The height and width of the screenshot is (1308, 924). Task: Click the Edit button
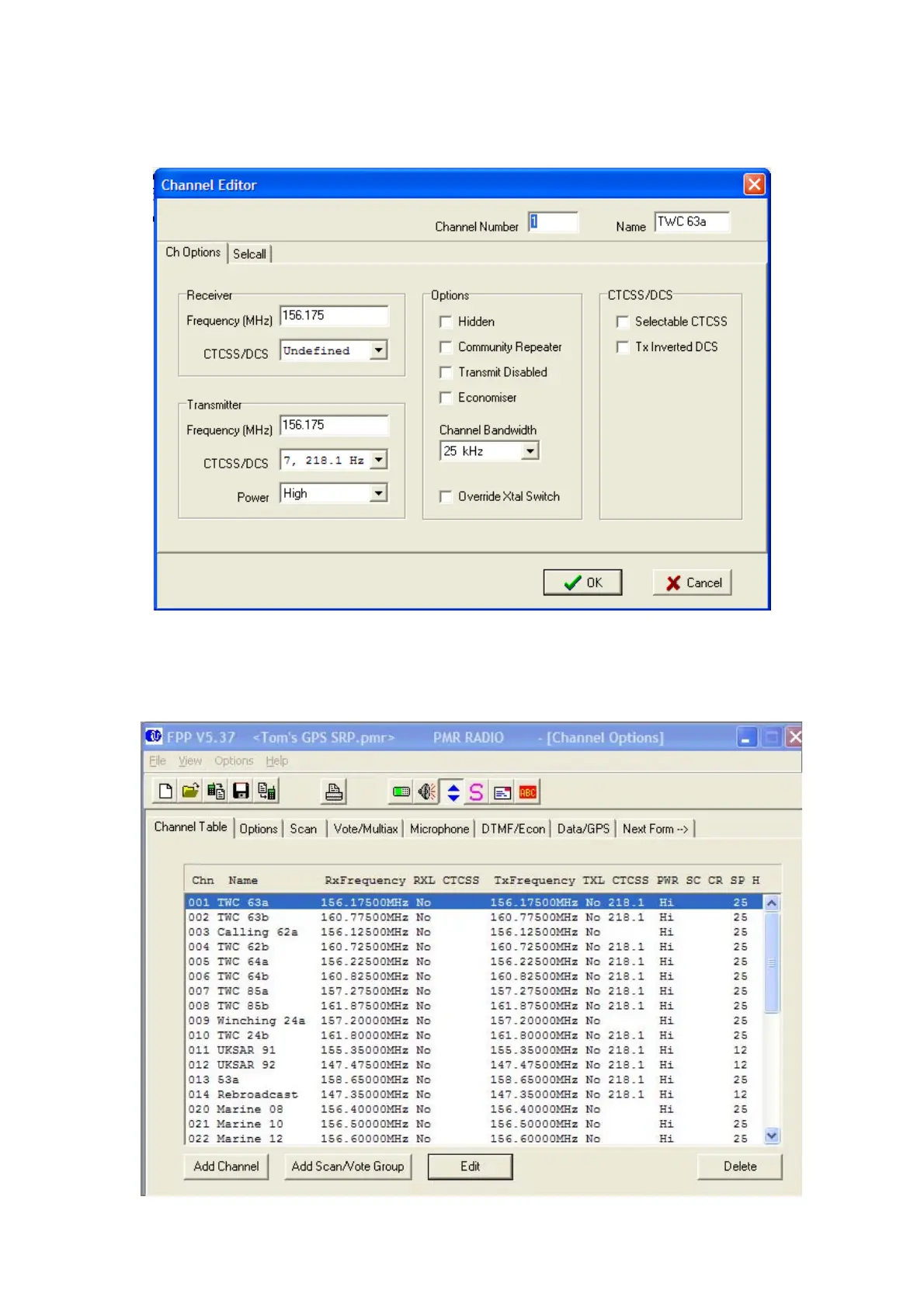pos(470,1167)
